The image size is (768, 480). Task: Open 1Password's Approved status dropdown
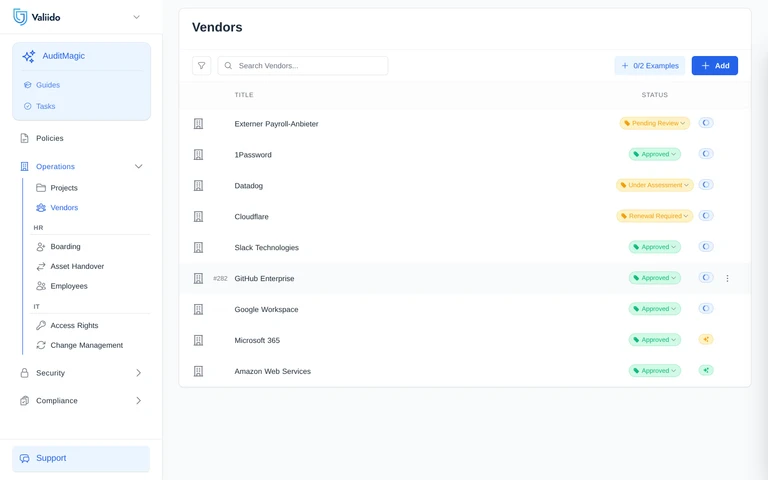click(655, 154)
